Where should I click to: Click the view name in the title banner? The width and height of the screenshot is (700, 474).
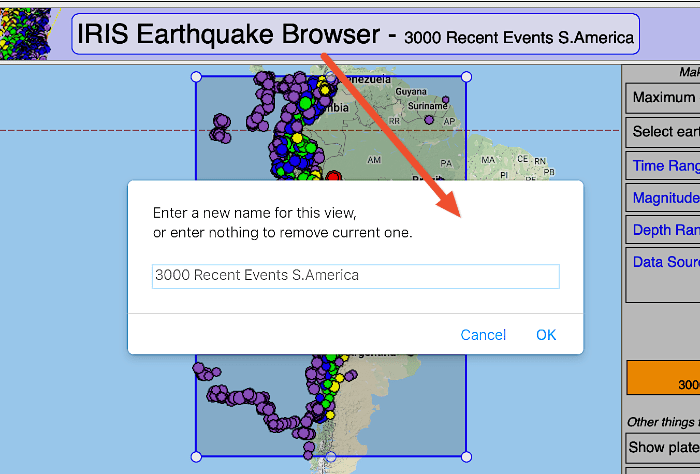(518, 38)
